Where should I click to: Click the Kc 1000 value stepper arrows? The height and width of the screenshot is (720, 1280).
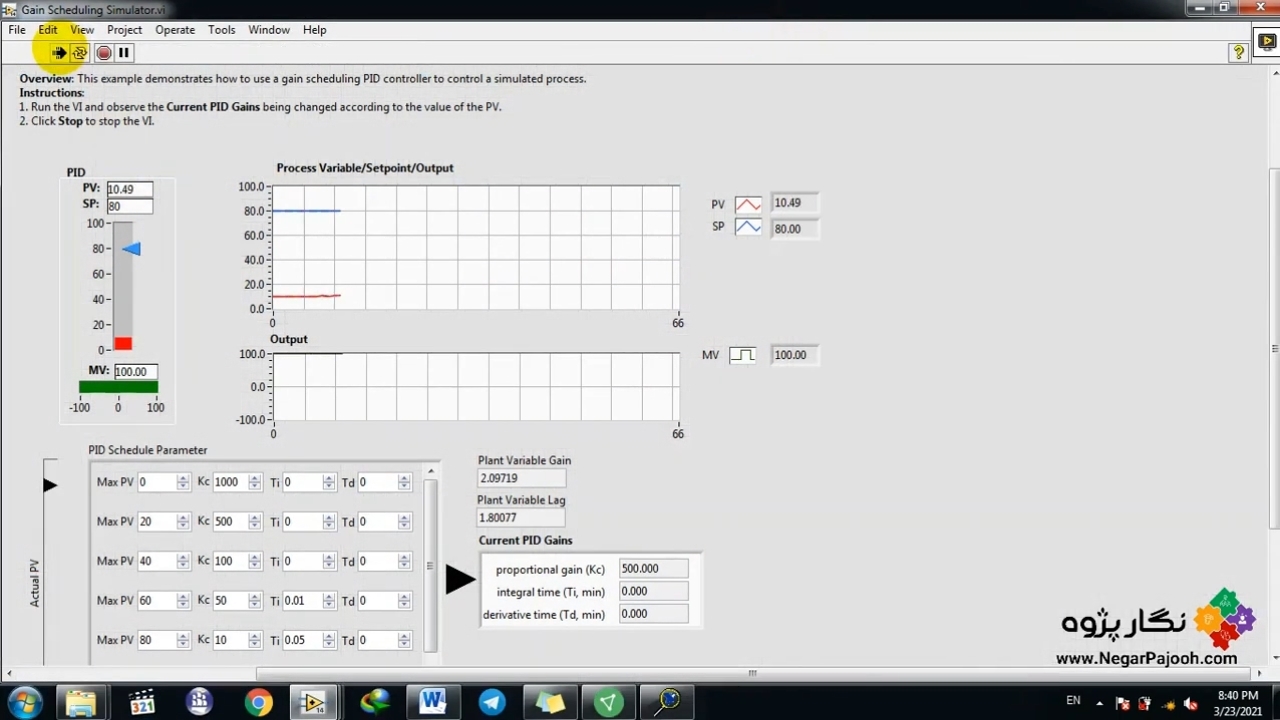pos(256,482)
